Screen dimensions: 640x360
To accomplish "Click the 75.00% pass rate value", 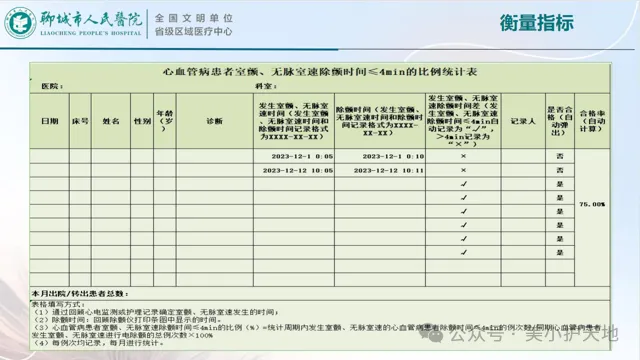I will tap(592, 204).
